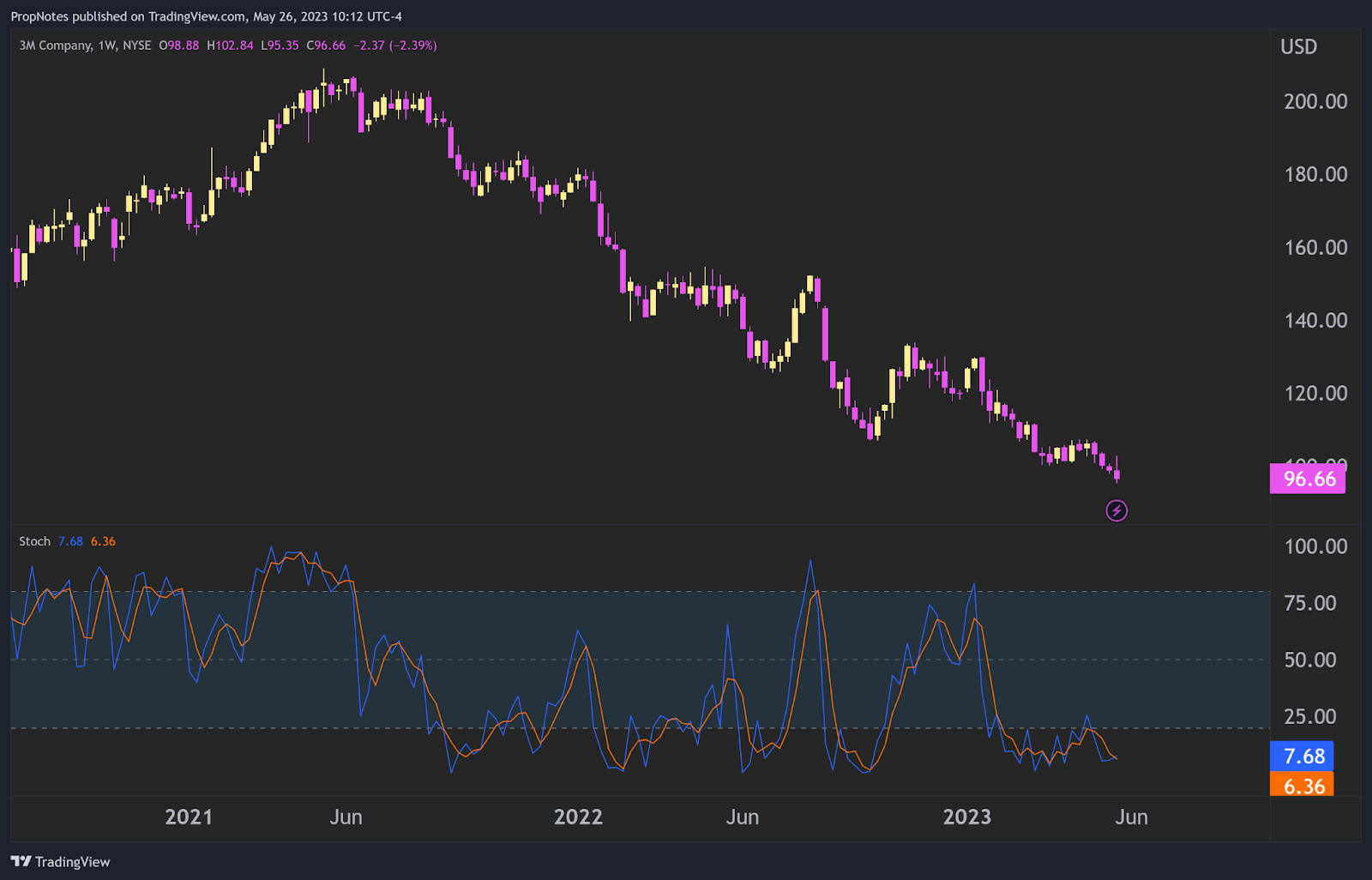Click the low value L95.35
Image resolution: width=1372 pixels, height=880 pixels.
click(x=280, y=45)
